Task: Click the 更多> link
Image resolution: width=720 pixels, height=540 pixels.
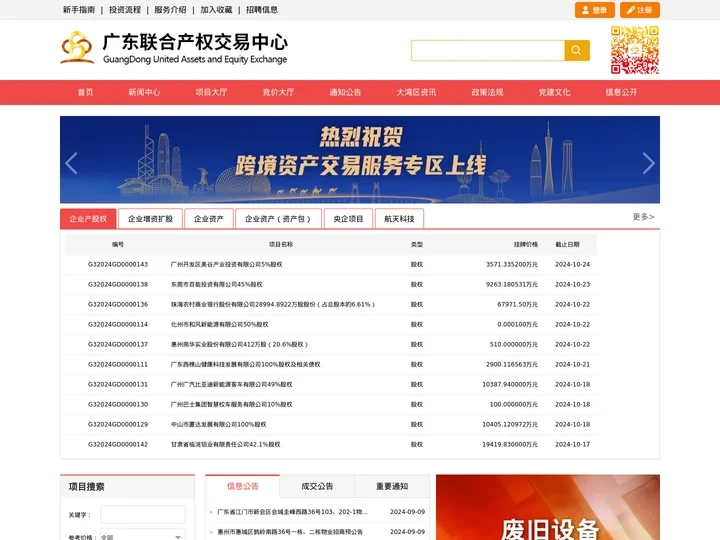Action: [x=643, y=217]
